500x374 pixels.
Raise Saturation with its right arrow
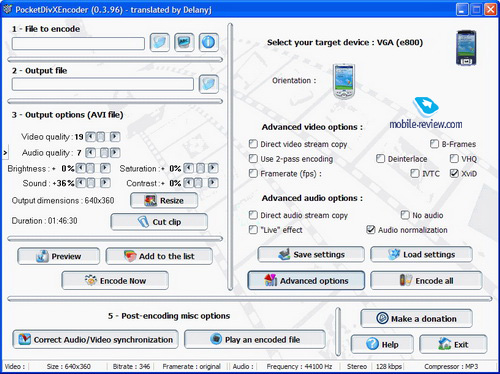[213, 168]
